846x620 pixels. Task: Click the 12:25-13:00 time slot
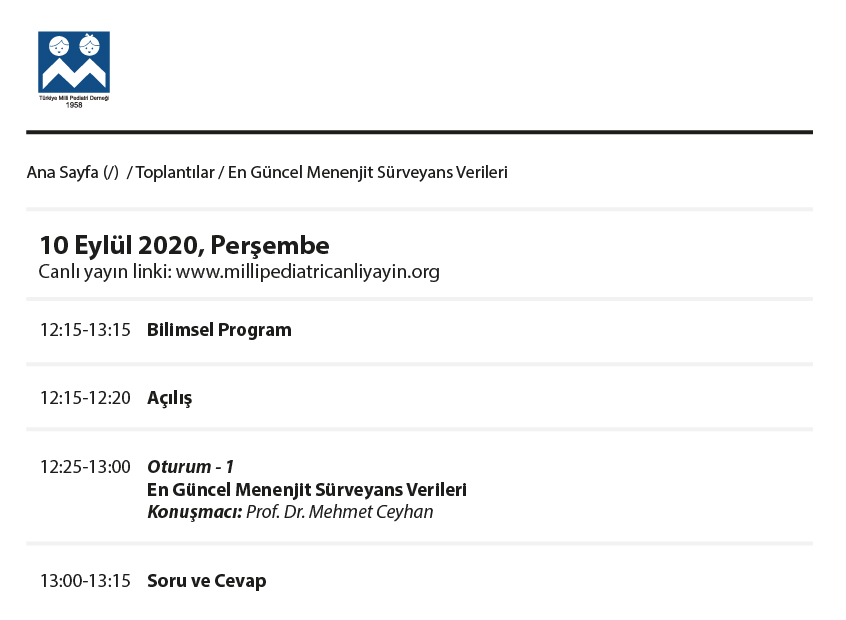click(x=85, y=466)
